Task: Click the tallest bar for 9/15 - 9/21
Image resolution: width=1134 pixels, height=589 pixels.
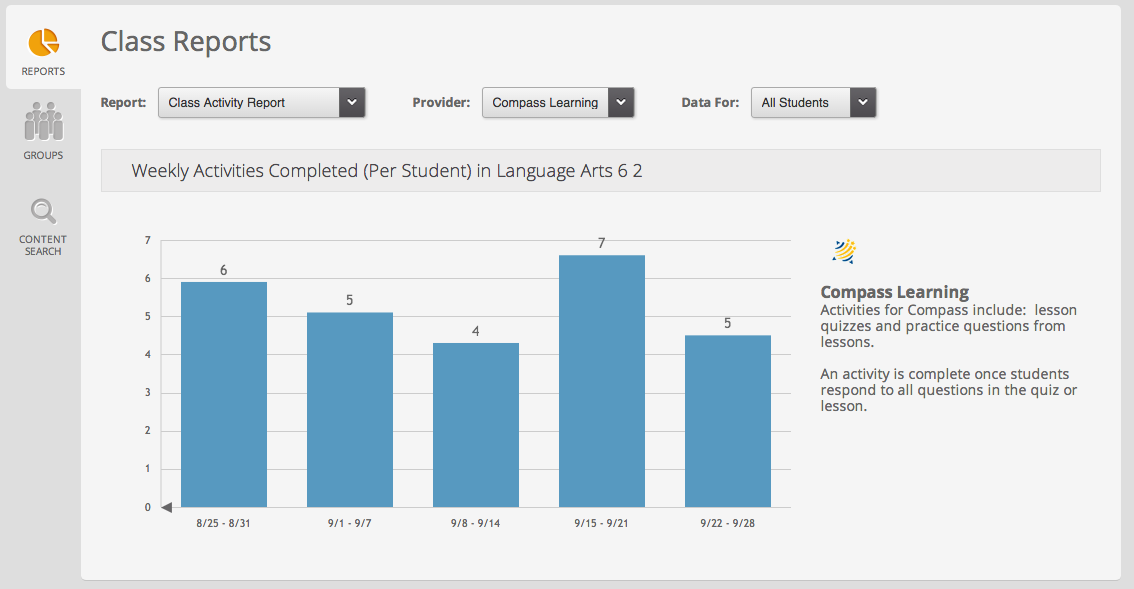Action: click(601, 380)
